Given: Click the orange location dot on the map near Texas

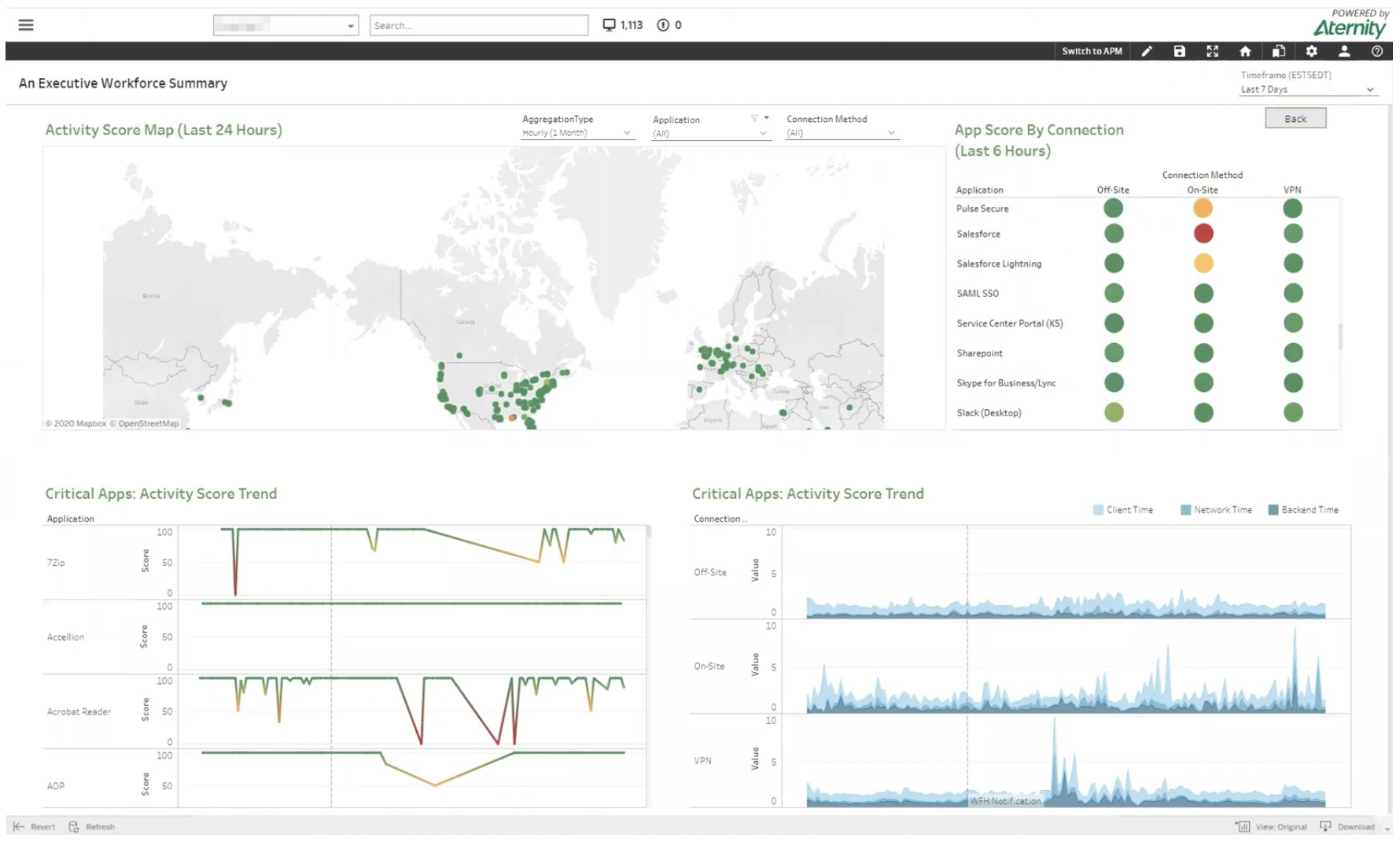Looking at the screenshot, I should pyautogui.click(x=512, y=418).
